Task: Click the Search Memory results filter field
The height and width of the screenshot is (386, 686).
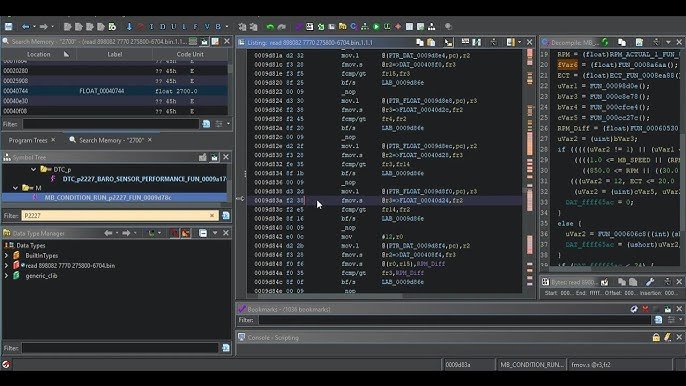Action: (x=111, y=124)
